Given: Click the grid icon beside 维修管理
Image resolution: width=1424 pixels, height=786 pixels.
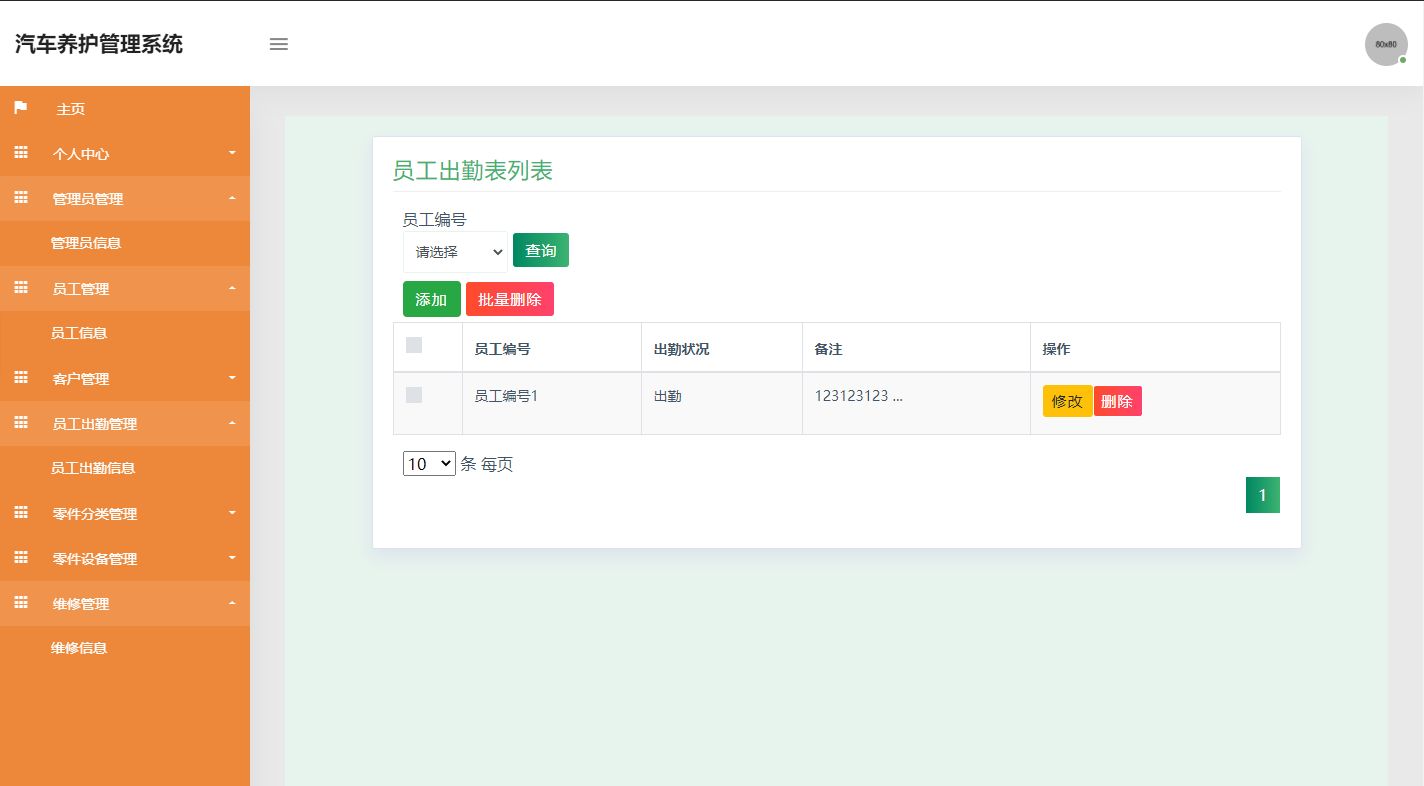Looking at the screenshot, I should click(x=20, y=603).
